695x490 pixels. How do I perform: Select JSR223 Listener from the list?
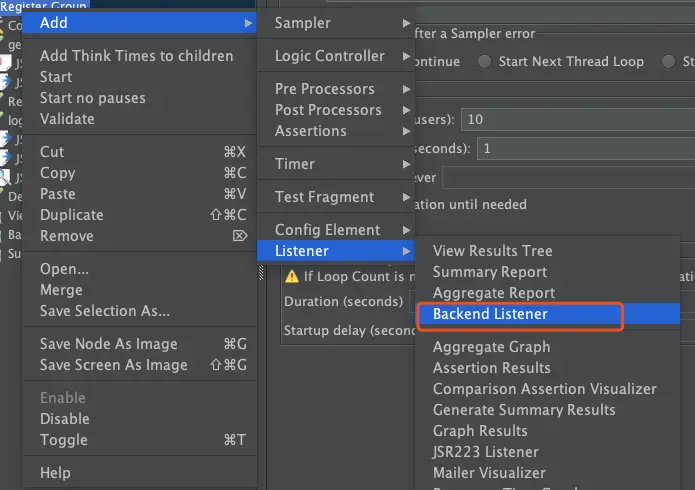(x=485, y=452)
